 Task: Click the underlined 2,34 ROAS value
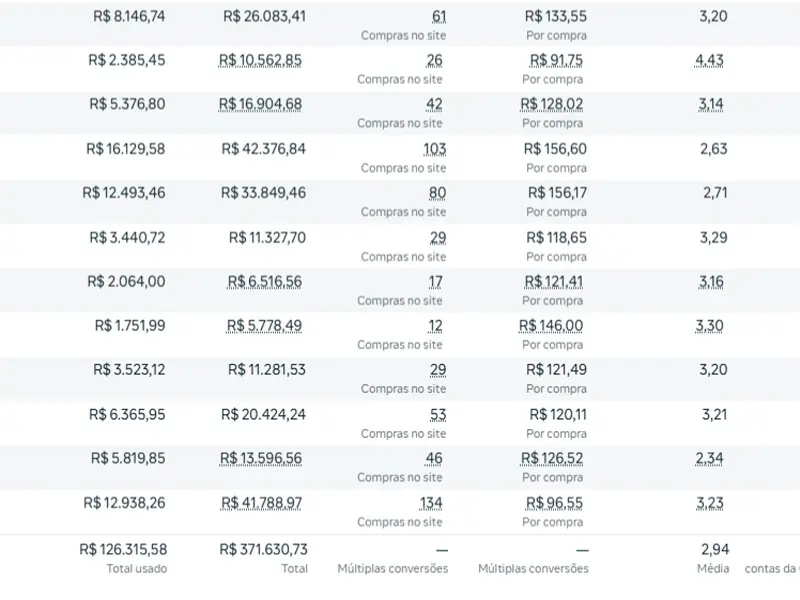coord(710,459)
